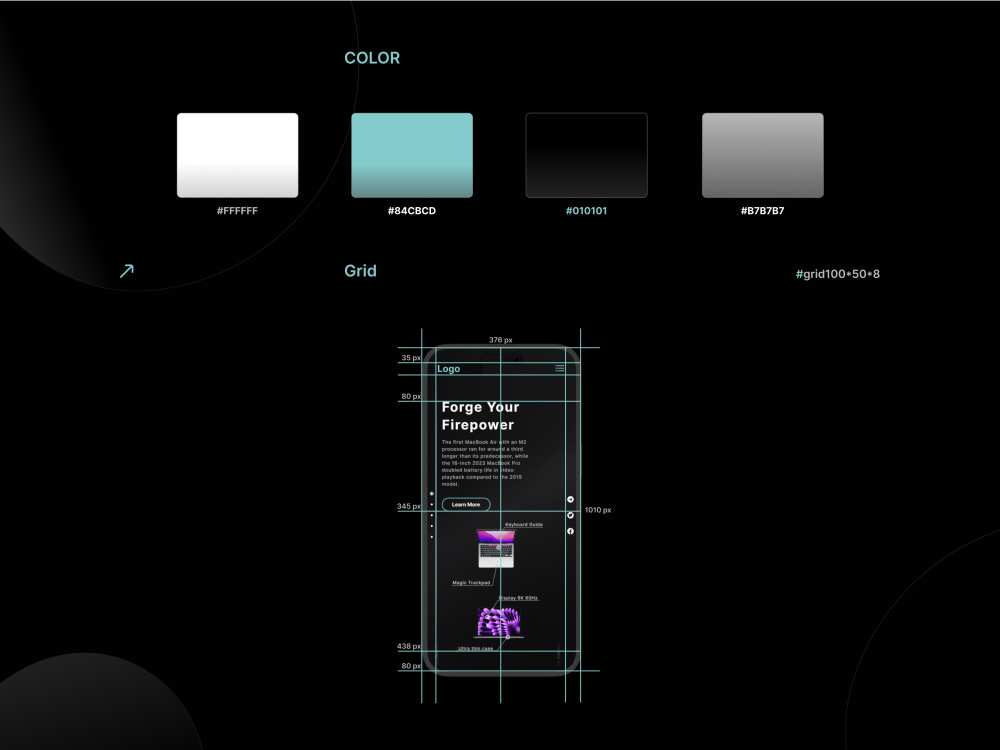Image resolution: width=1000 pixels, height=750 pixels.
Task: Click the diagonal arrow icon near Grid
Action: pyautogui.click(x=127, y=271)
